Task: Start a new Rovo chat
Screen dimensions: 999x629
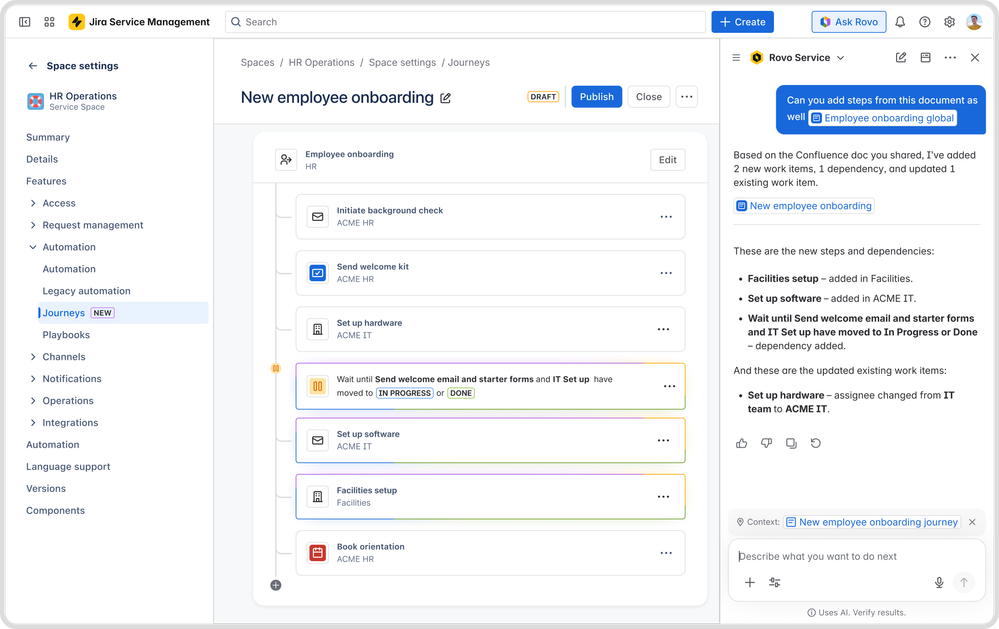Action: [901, 58]
